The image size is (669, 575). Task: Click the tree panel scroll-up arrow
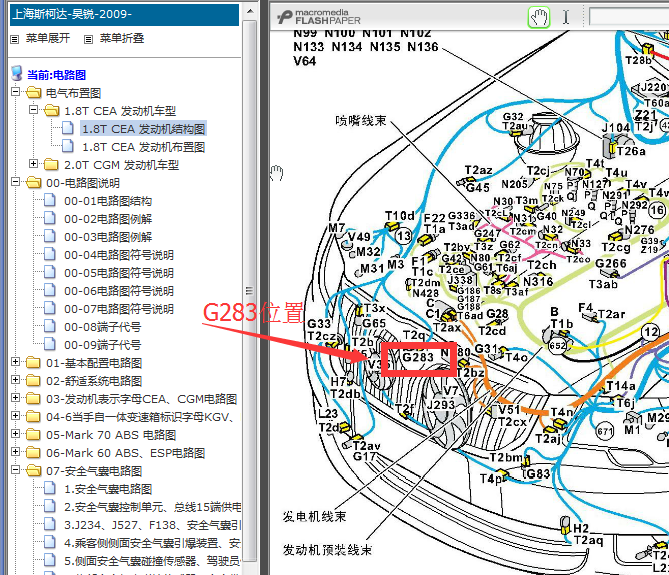point(250,11)
